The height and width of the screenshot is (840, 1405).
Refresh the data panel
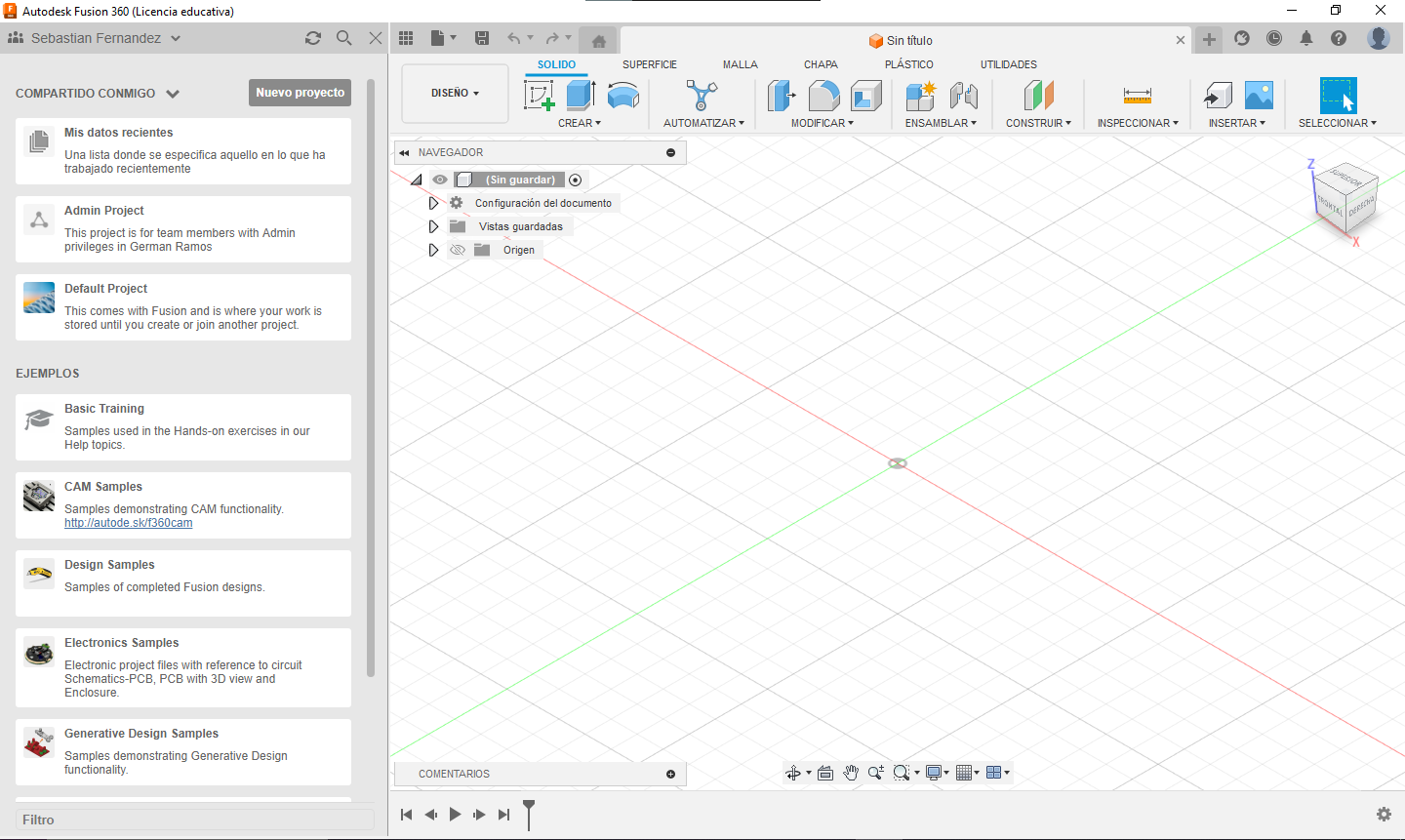(313, 38)
